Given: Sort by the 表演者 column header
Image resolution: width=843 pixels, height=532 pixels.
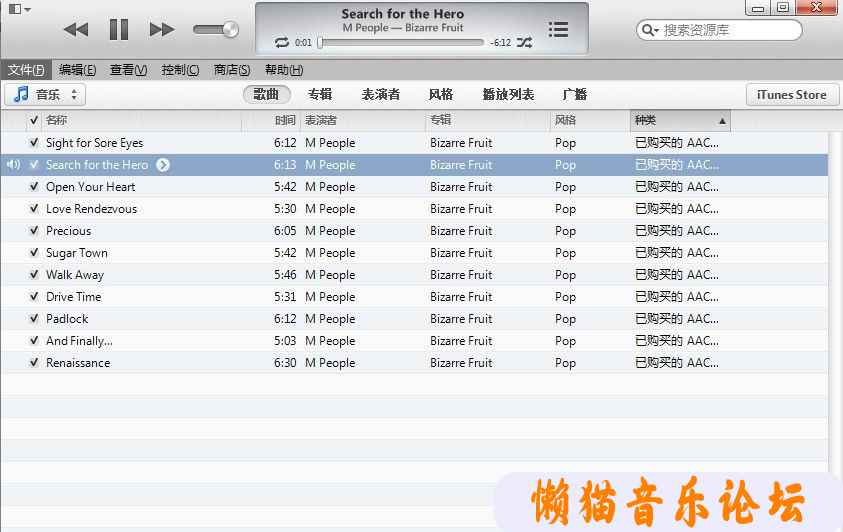Looking at the screenshot, I should (x=363, y=120).
